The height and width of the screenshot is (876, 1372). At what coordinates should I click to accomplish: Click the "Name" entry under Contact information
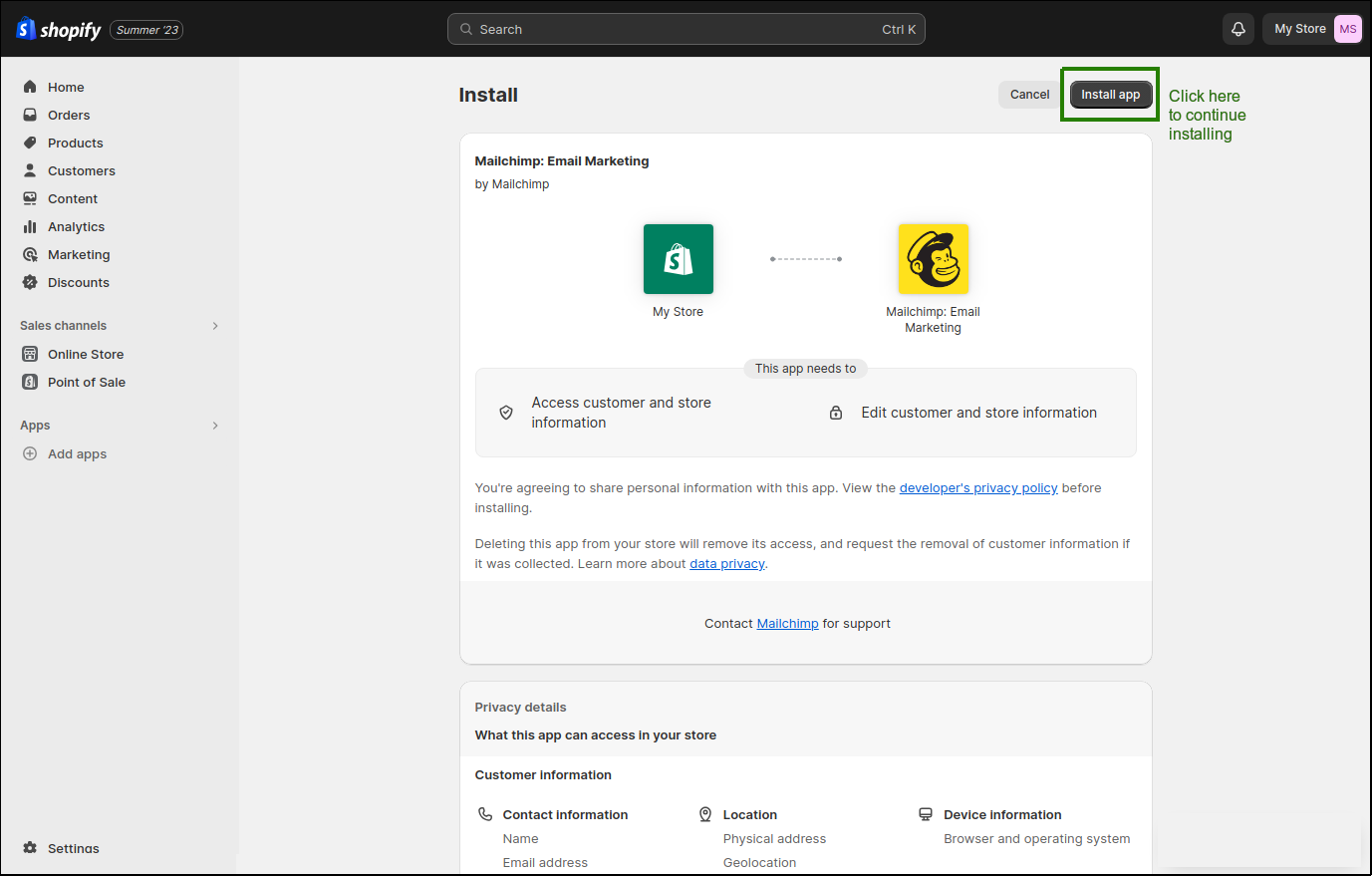[520, 839]
